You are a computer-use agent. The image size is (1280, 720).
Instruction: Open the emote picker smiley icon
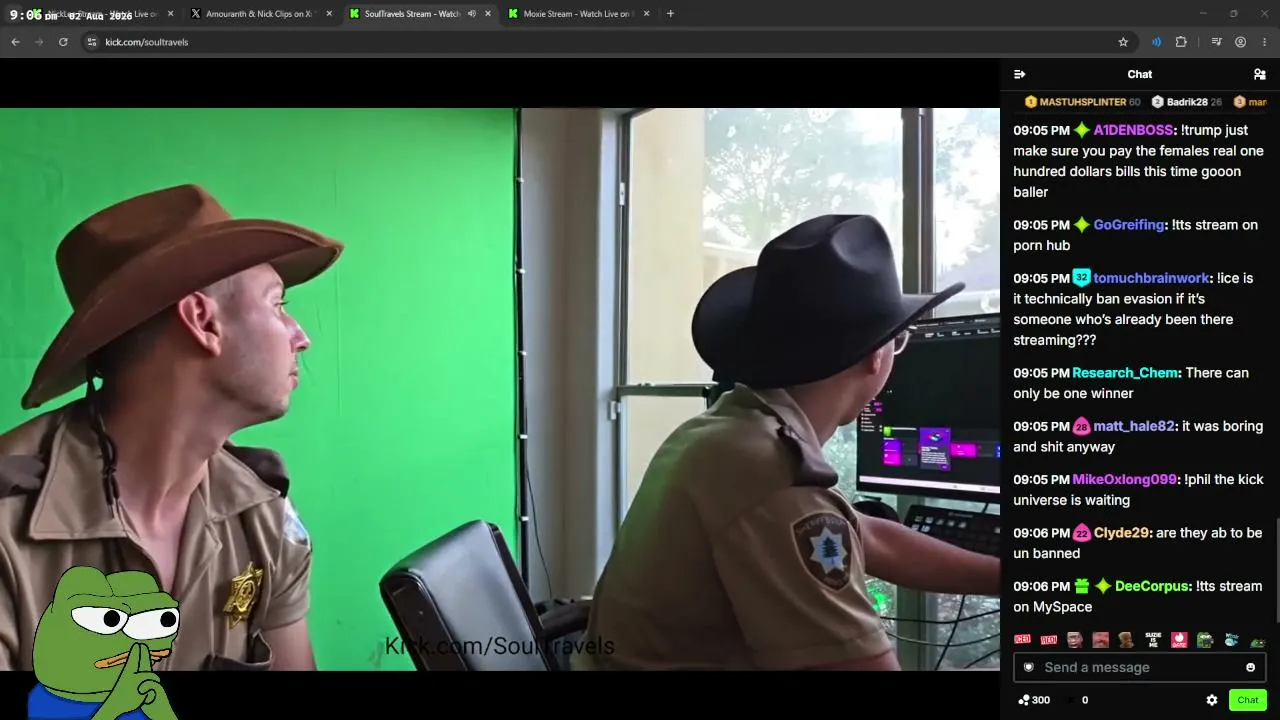tap(1250, 668)
